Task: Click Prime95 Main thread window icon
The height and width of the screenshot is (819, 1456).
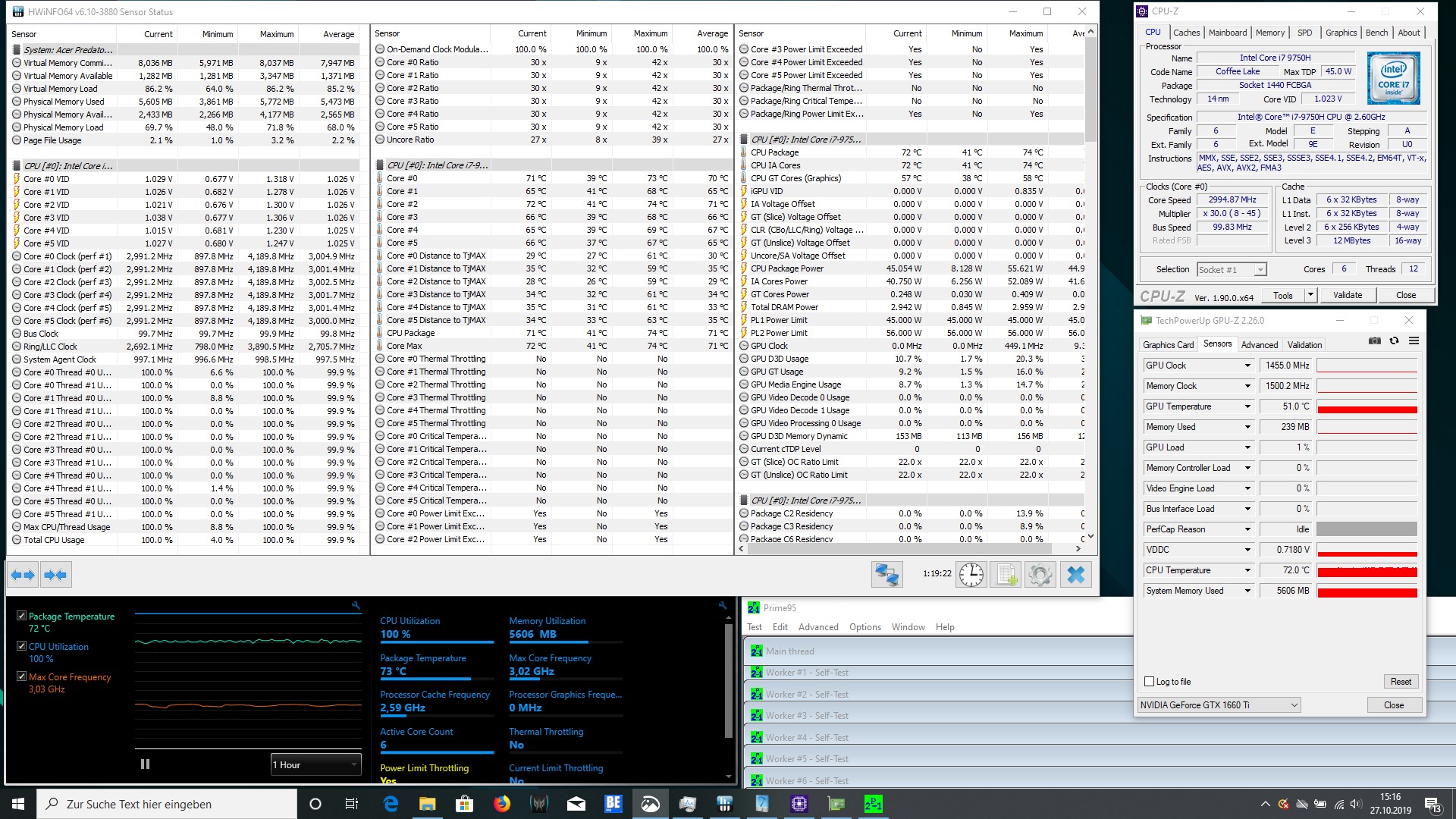Action: pos(757,651)
